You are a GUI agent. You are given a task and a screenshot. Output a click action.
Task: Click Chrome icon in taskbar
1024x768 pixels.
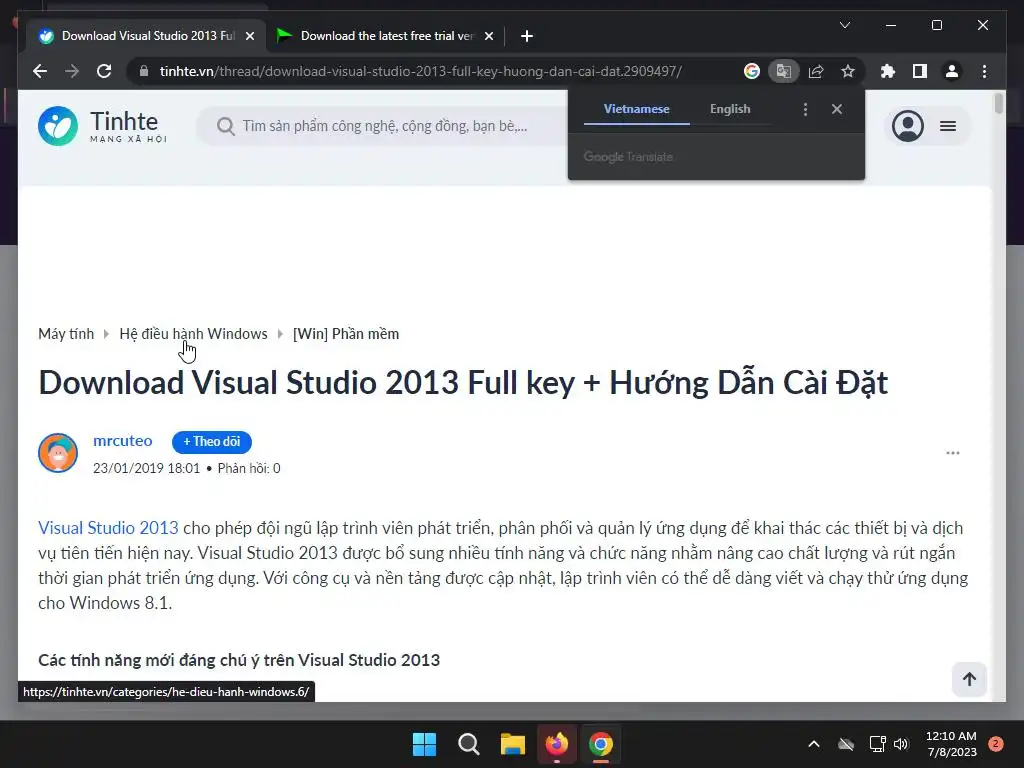pyautogui.click(x=601, y=744)
